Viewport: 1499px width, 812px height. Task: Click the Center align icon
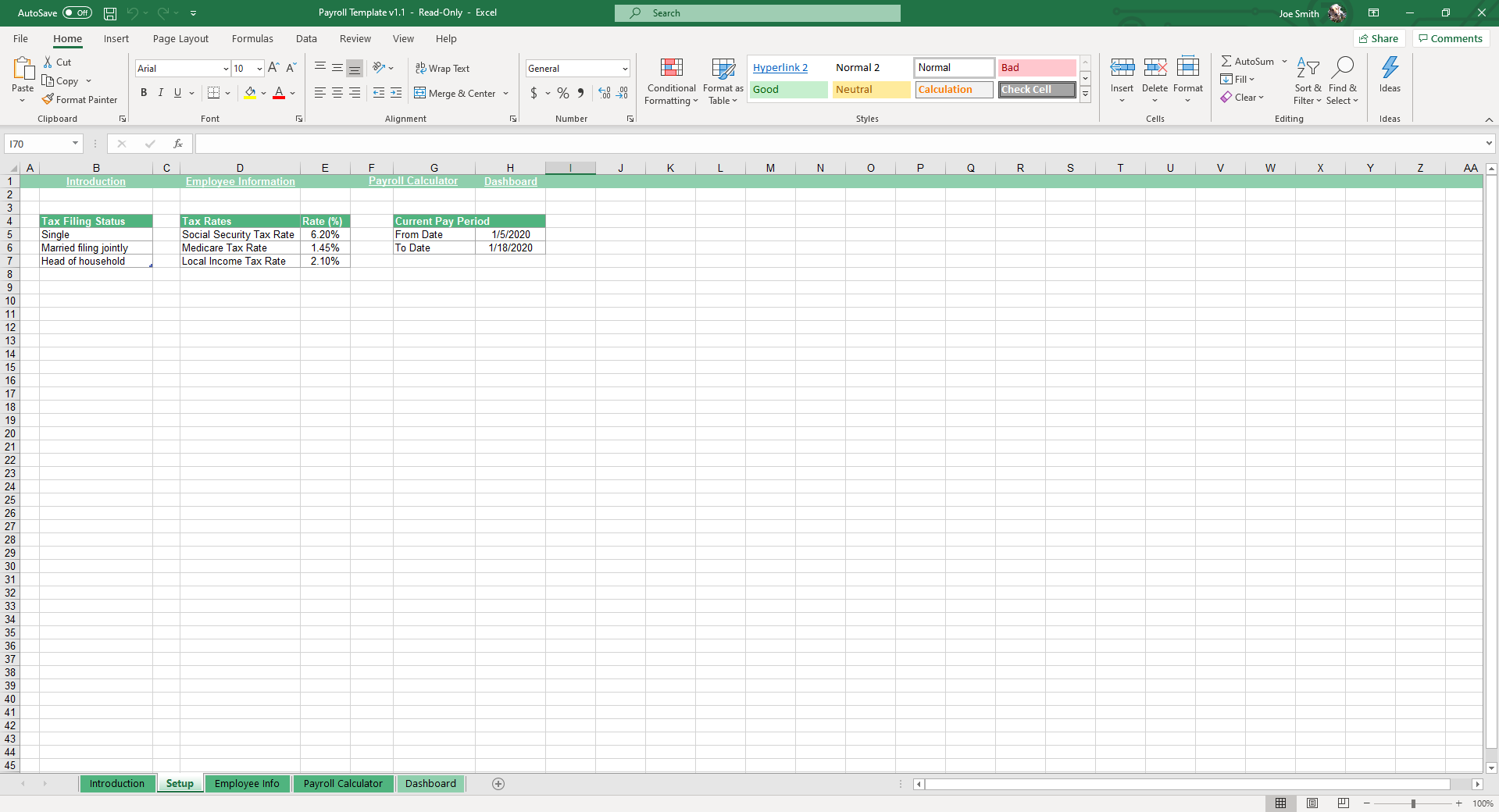point(337,93)
